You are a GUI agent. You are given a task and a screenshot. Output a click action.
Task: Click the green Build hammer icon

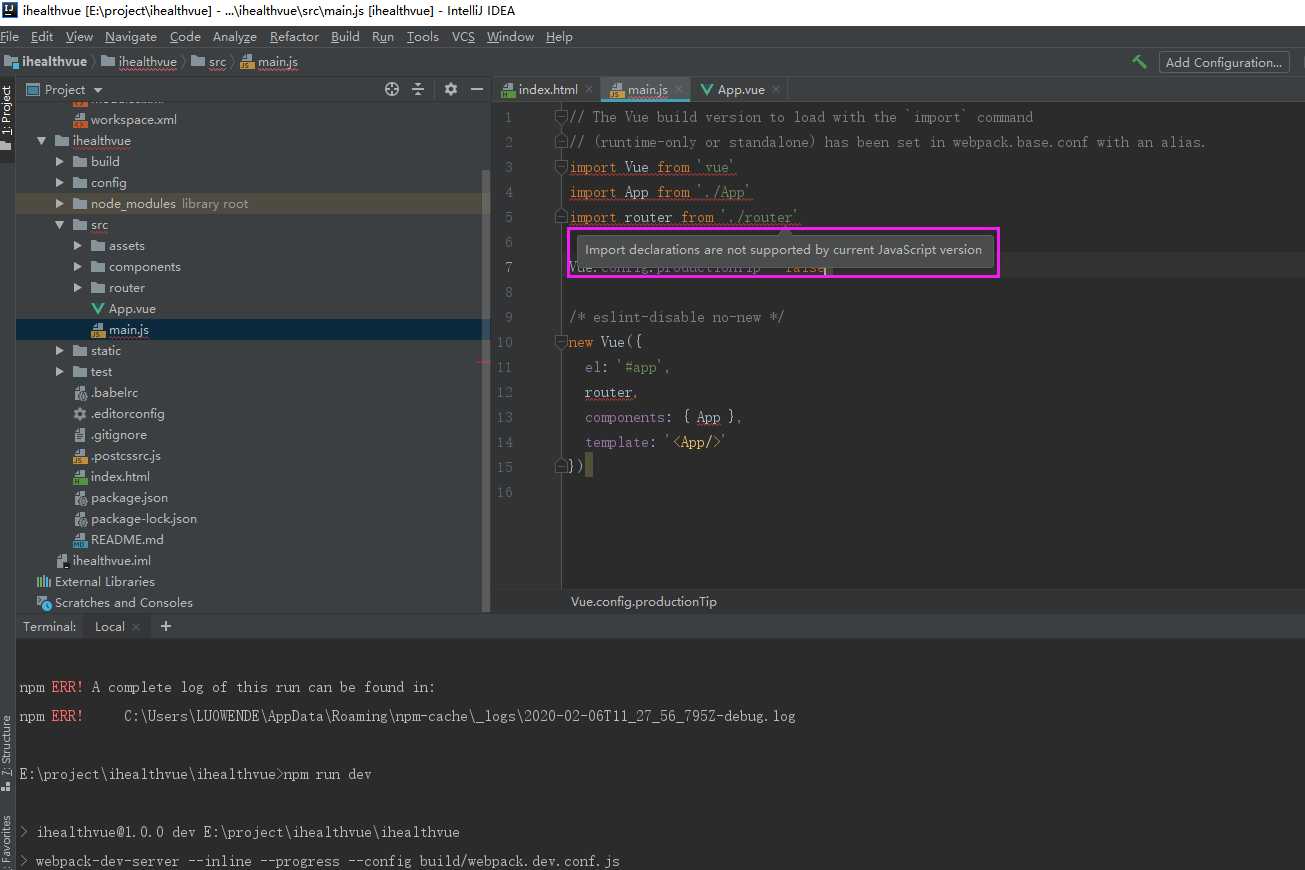tap(1139, 62)
